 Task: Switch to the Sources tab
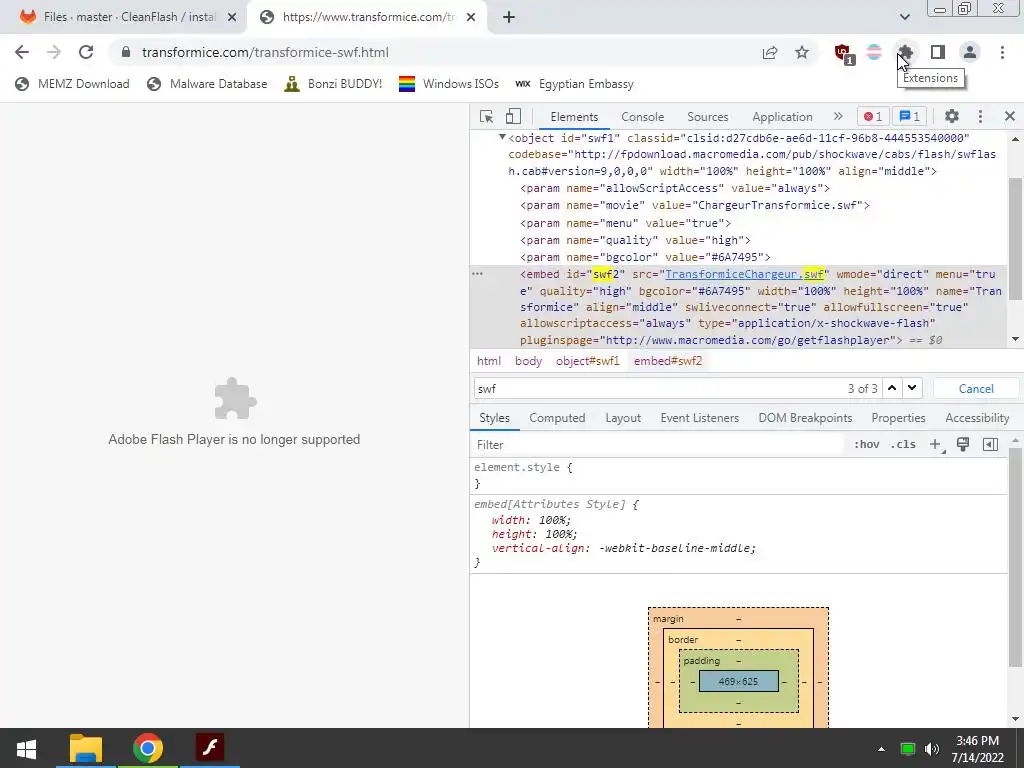(x=707, y=117)
